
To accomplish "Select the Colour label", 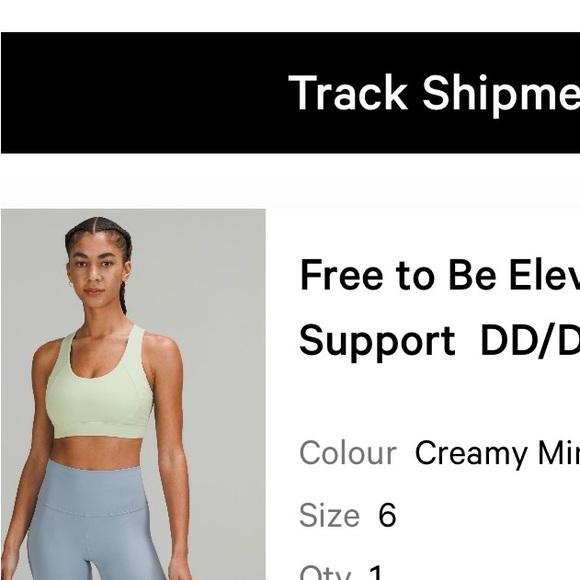I will pyautogui.click(x=348, y=453).
